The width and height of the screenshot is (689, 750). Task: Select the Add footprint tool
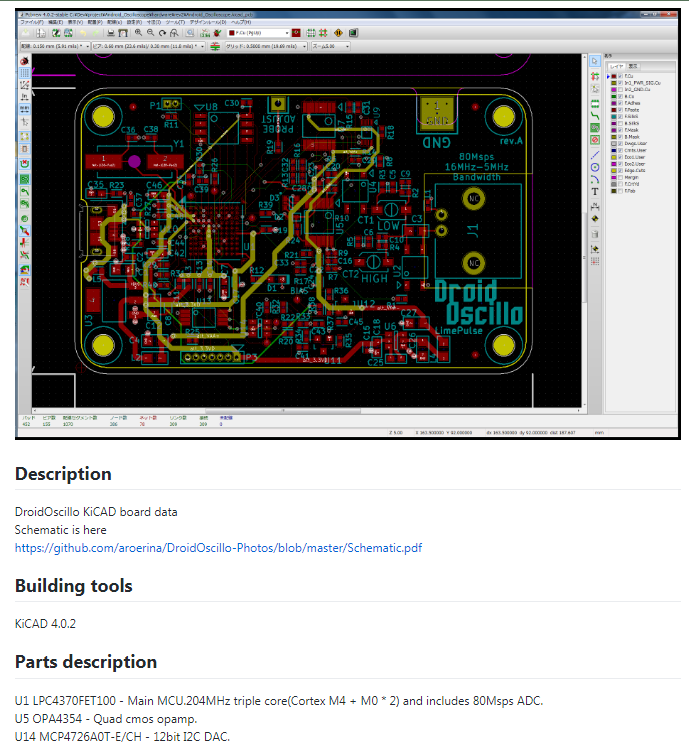[595, 104]
